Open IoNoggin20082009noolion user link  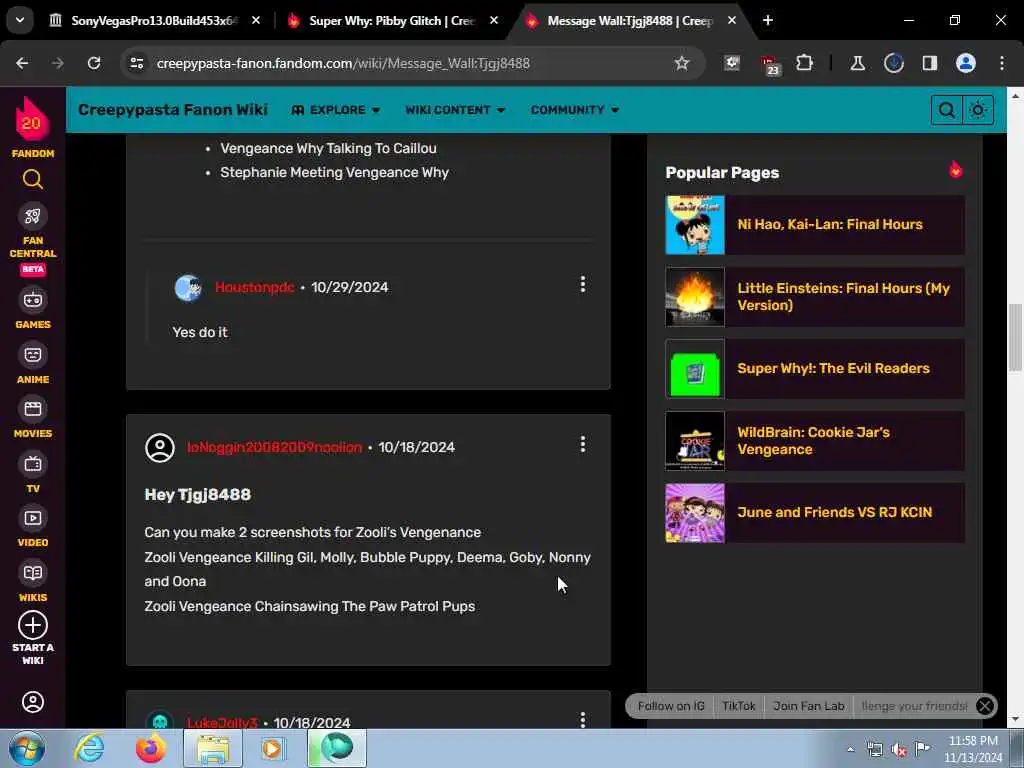point(274,447)
